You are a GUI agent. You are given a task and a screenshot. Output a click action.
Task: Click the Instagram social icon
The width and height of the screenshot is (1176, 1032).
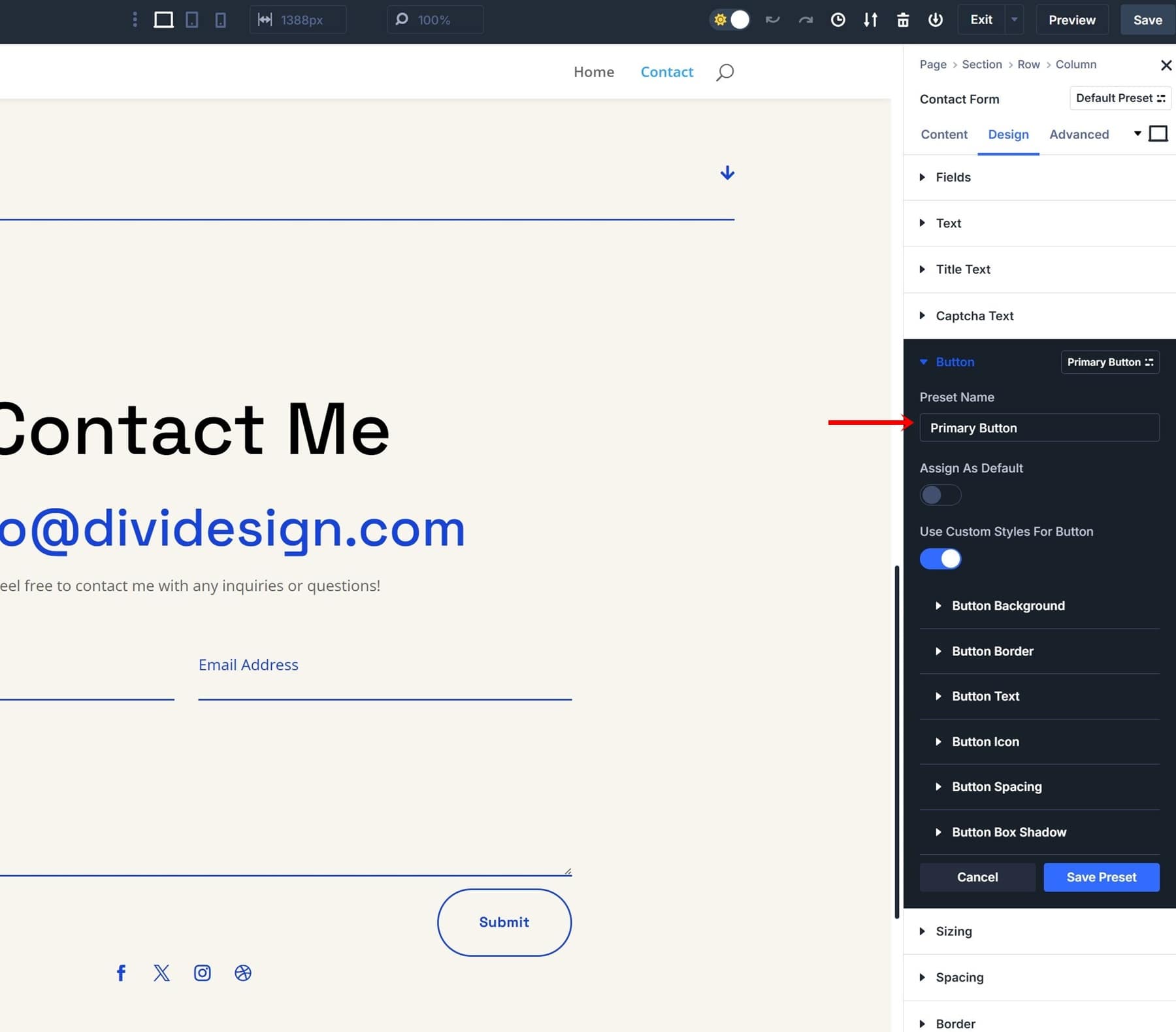tap(203, 973)
